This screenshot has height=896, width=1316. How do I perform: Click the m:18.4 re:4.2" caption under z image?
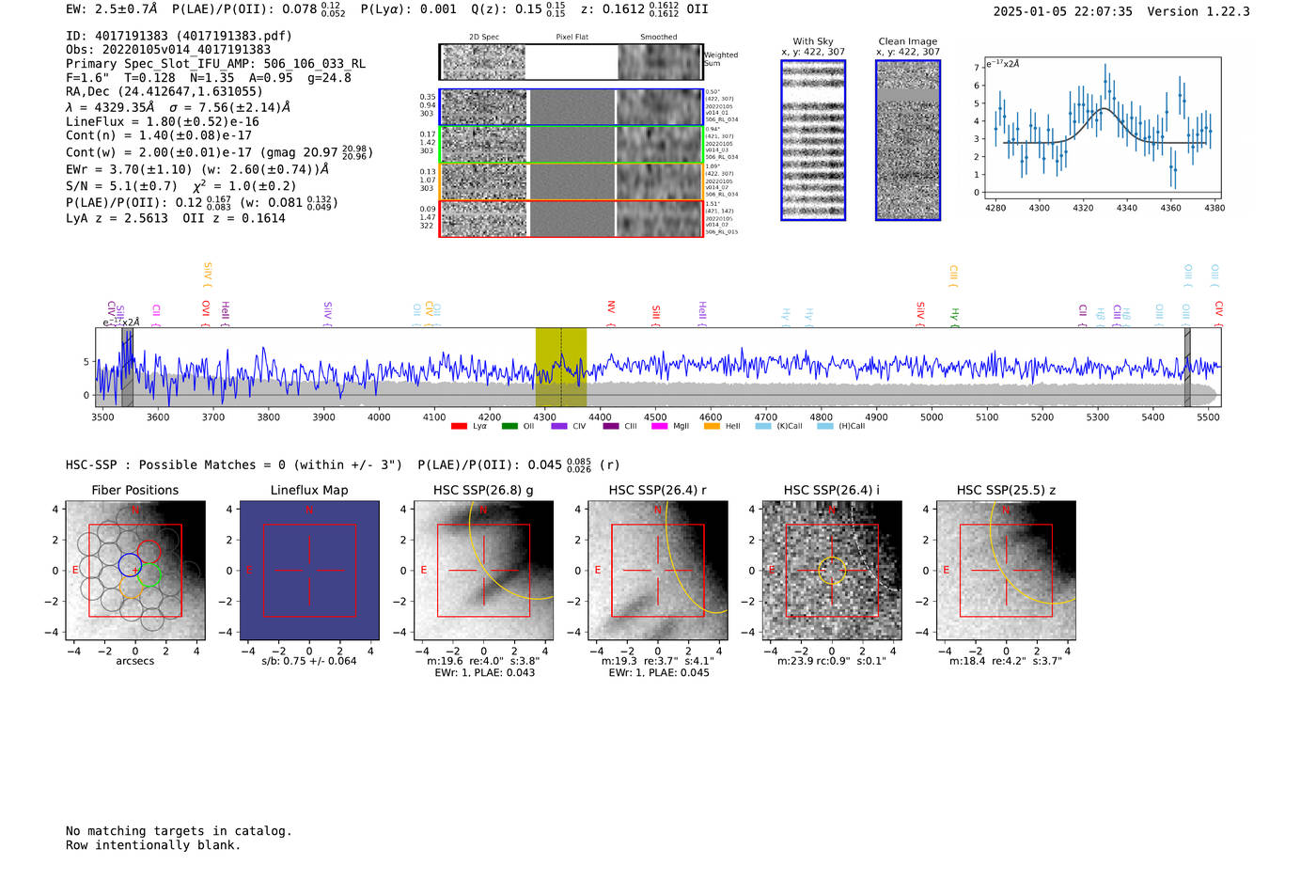(x=1006, y=661)
